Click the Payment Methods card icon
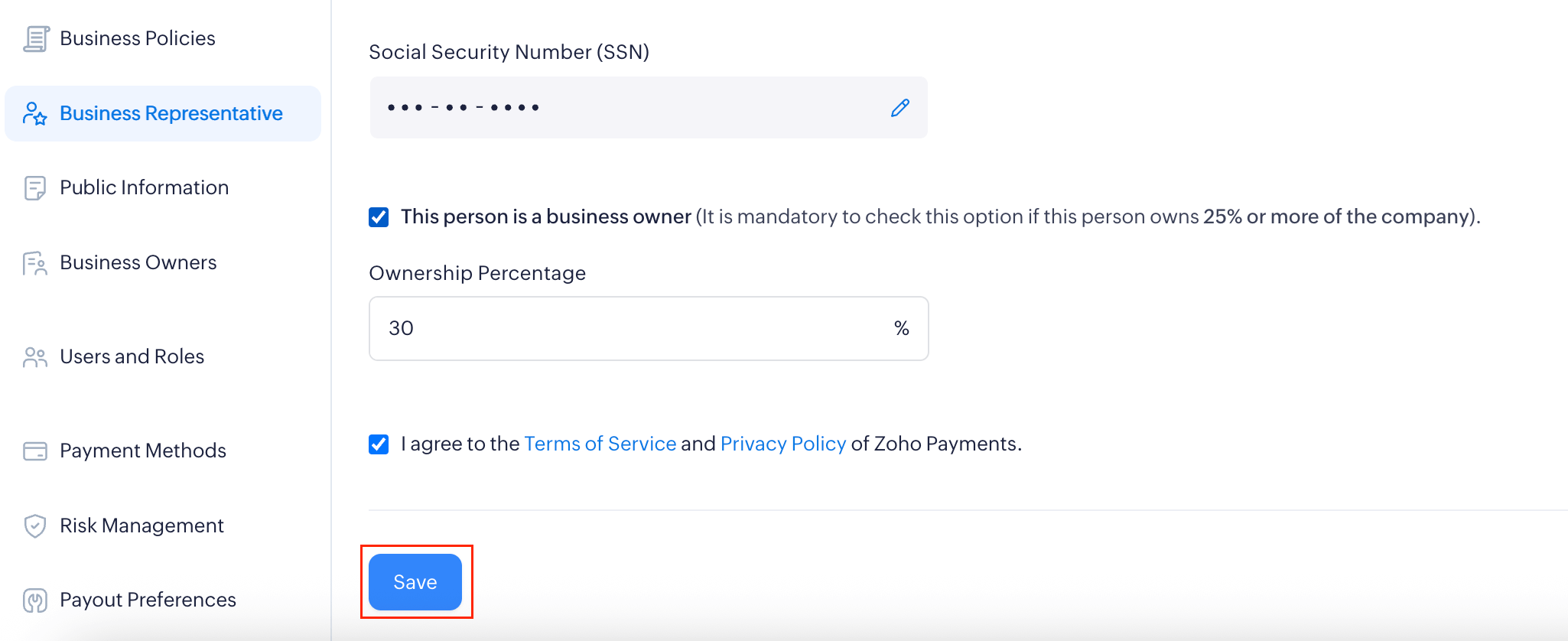 coord(35,451)
